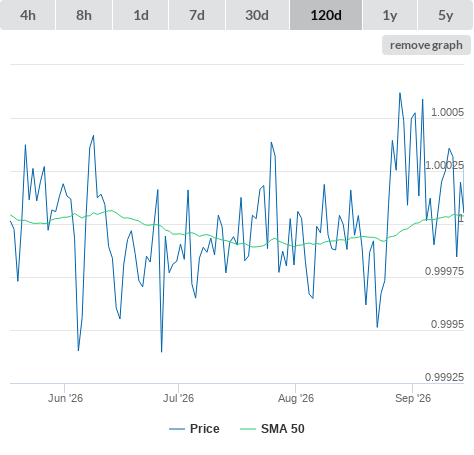
Task: Switch to the 8h range tab
Action: (84, 15)
